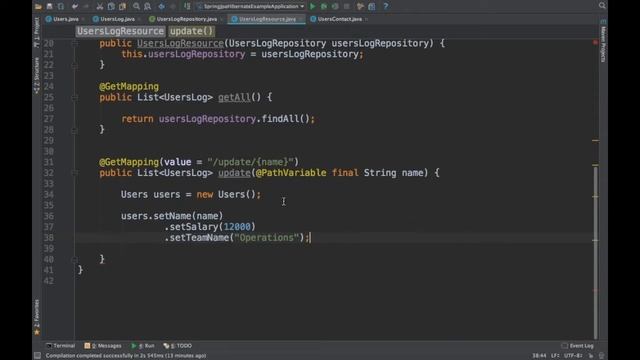Click the Find magnifier icon
Viewport: 640px width, 360px height.
click(136, 6)
